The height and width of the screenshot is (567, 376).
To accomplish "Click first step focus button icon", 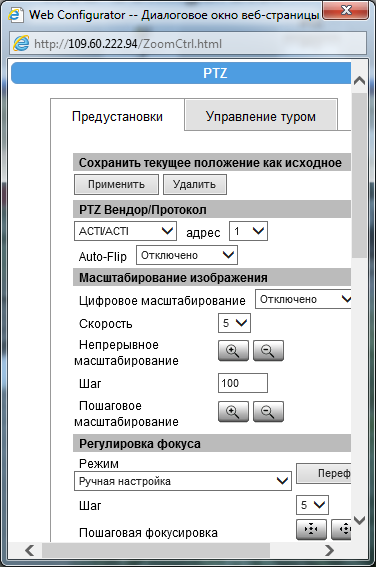I will [311, 529].
